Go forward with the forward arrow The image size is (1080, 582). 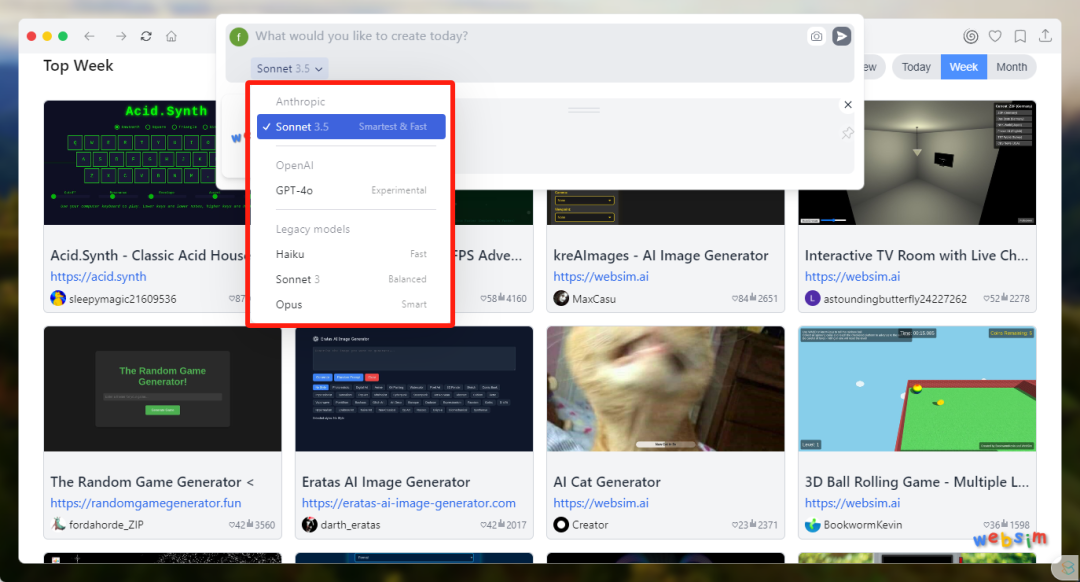[121, 37]
